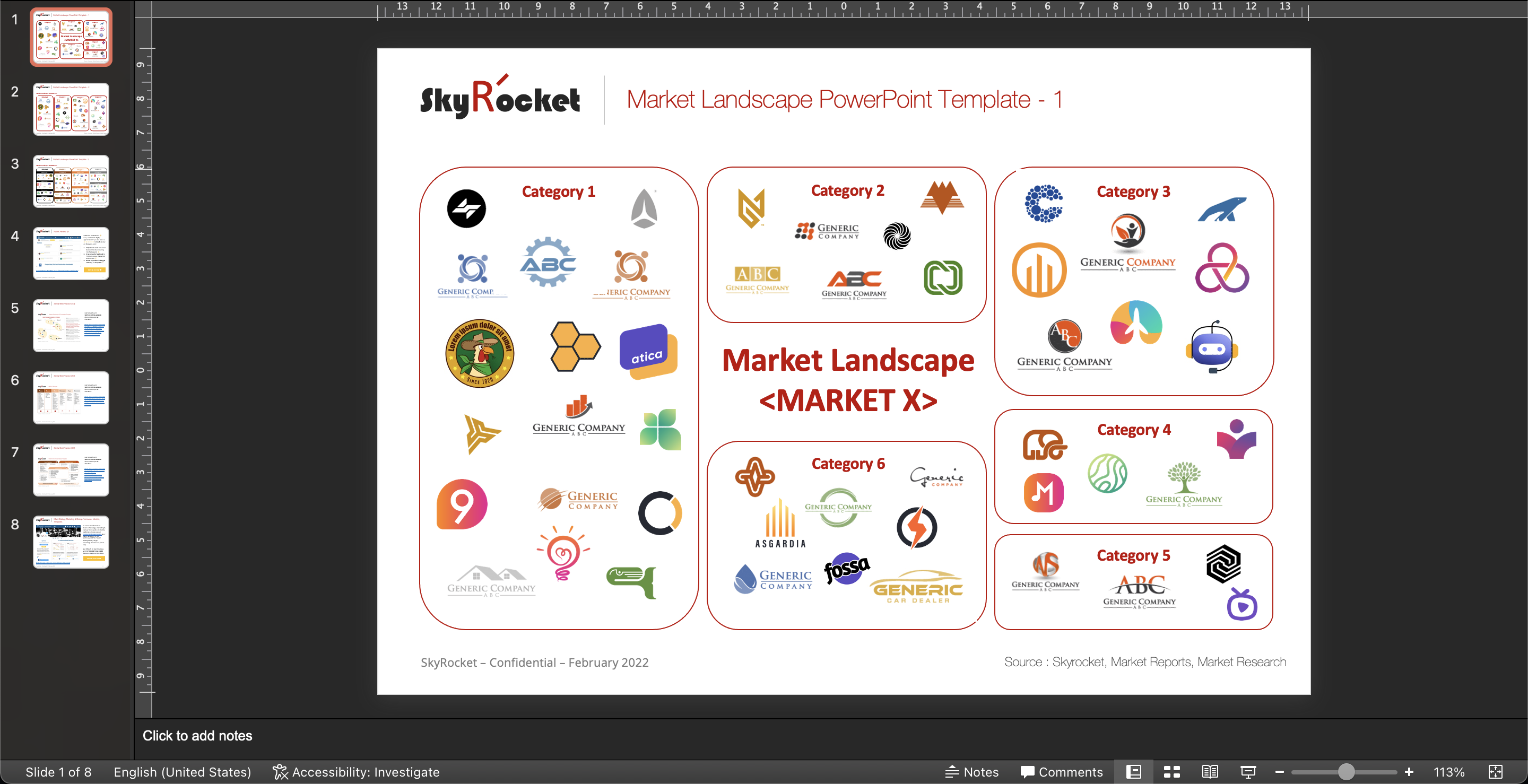Select the blue dotted C logo
The image size is (1528, 784).
(1044, 203)
